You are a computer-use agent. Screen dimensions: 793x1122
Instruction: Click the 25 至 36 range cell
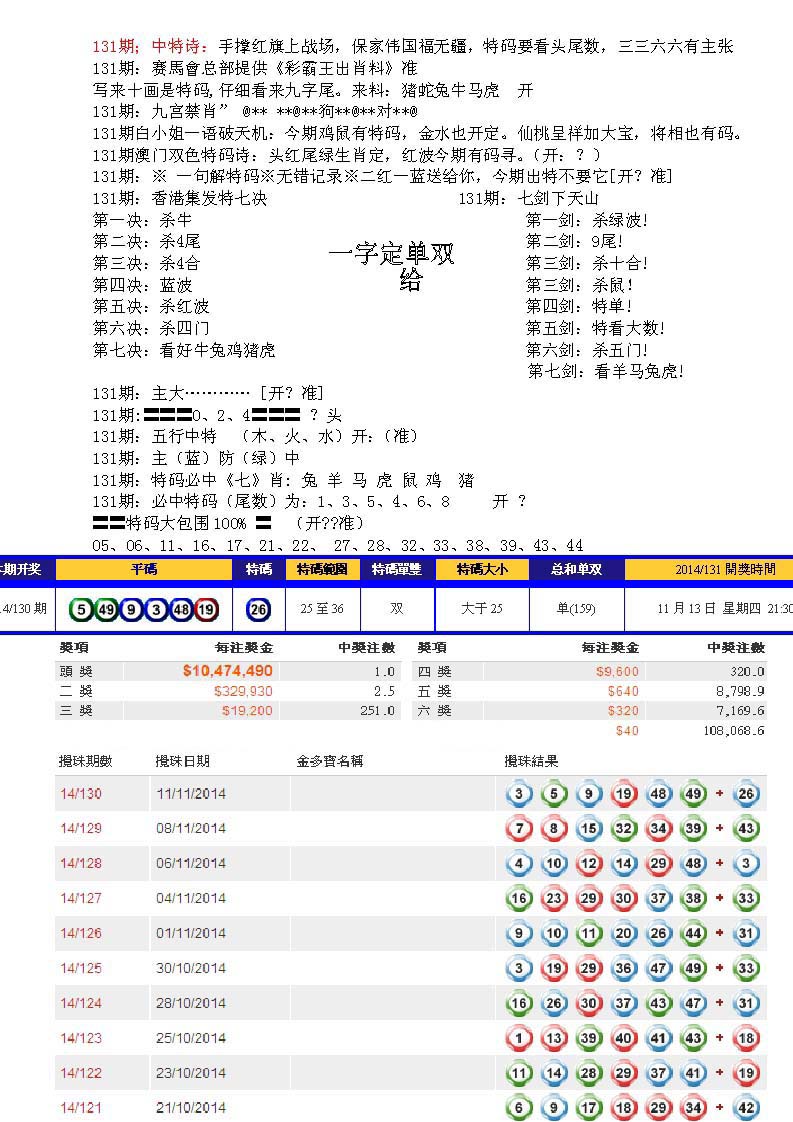tap(322, 609)
